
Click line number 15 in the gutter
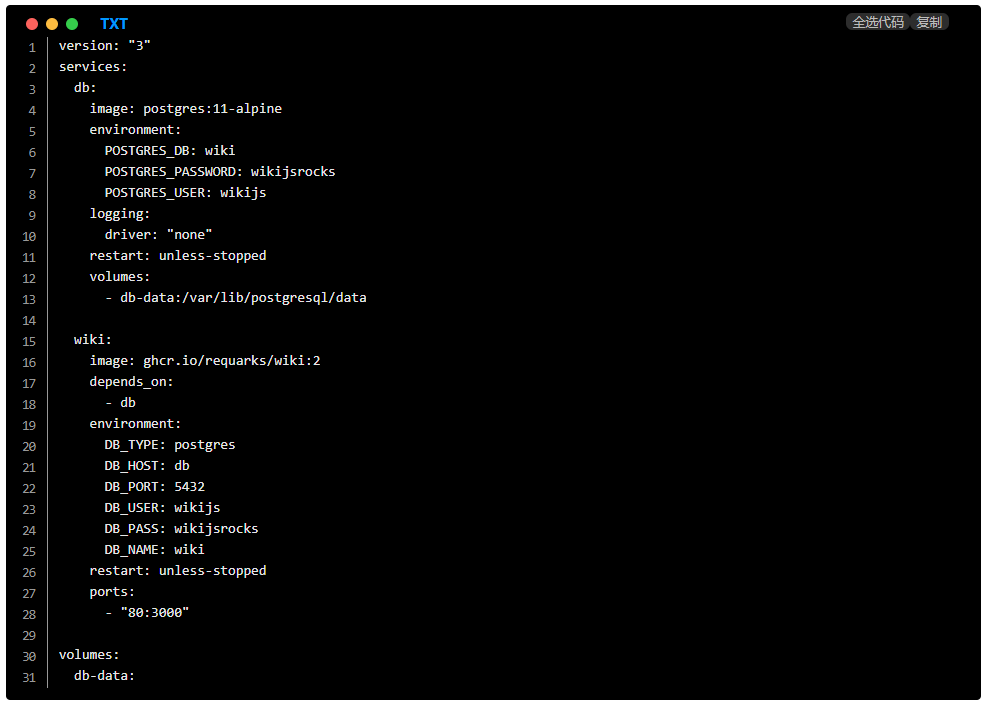coord(29,341)
